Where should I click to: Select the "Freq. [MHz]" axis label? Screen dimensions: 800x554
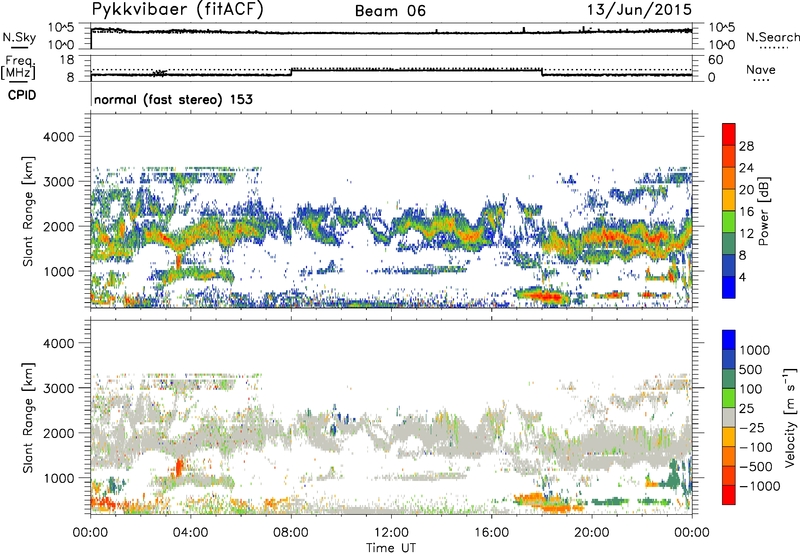19,68
